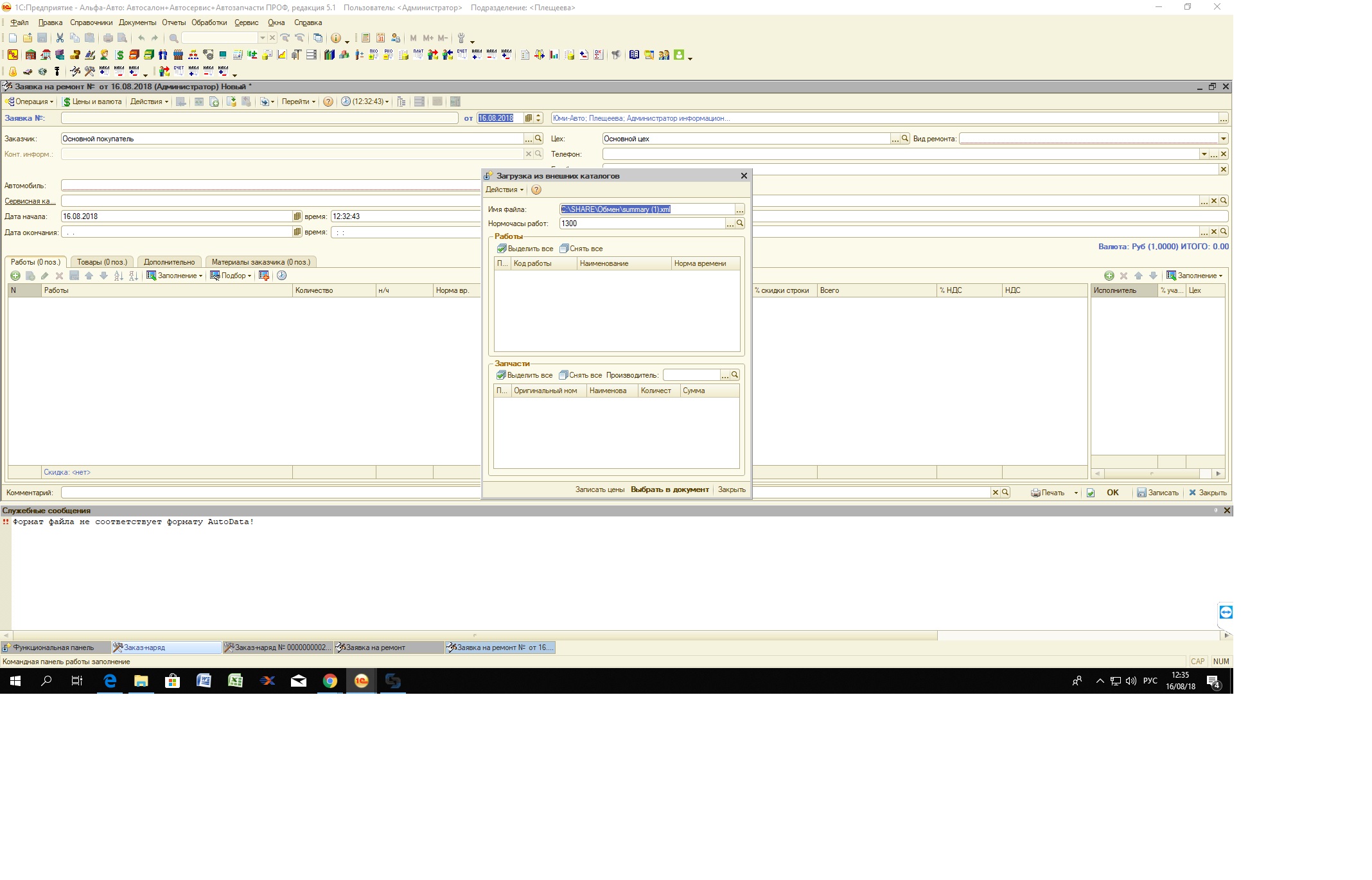Click the magnifier next to Нормочасы работ field
The width and height of the screenshot is (1372, 880).
[740, 224]
